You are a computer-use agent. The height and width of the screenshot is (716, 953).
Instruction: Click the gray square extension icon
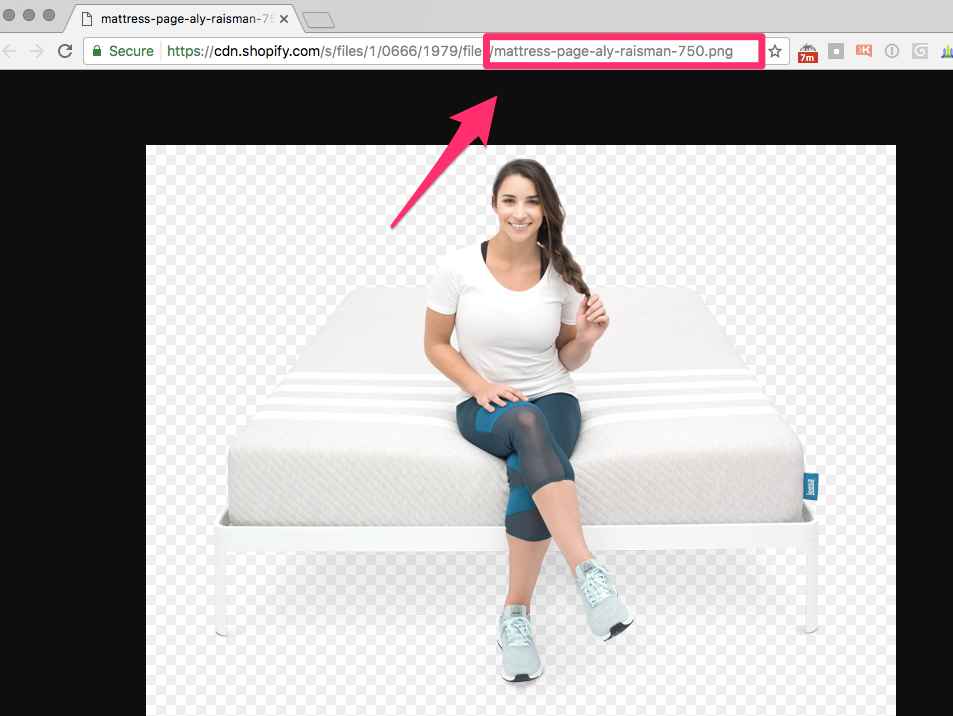coord(835,51)
